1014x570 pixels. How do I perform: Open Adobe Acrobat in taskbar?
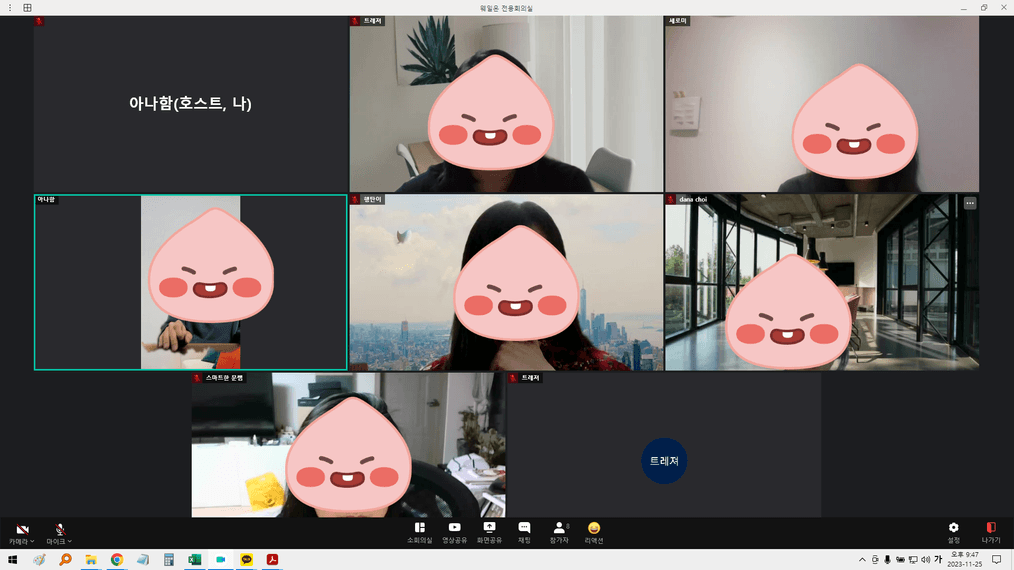coord(272,560)
